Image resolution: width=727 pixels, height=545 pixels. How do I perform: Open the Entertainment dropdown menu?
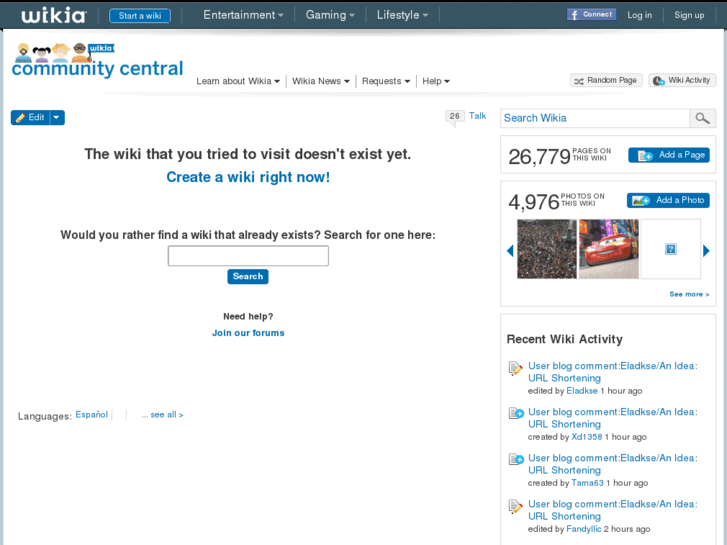[x=243, y=15]
